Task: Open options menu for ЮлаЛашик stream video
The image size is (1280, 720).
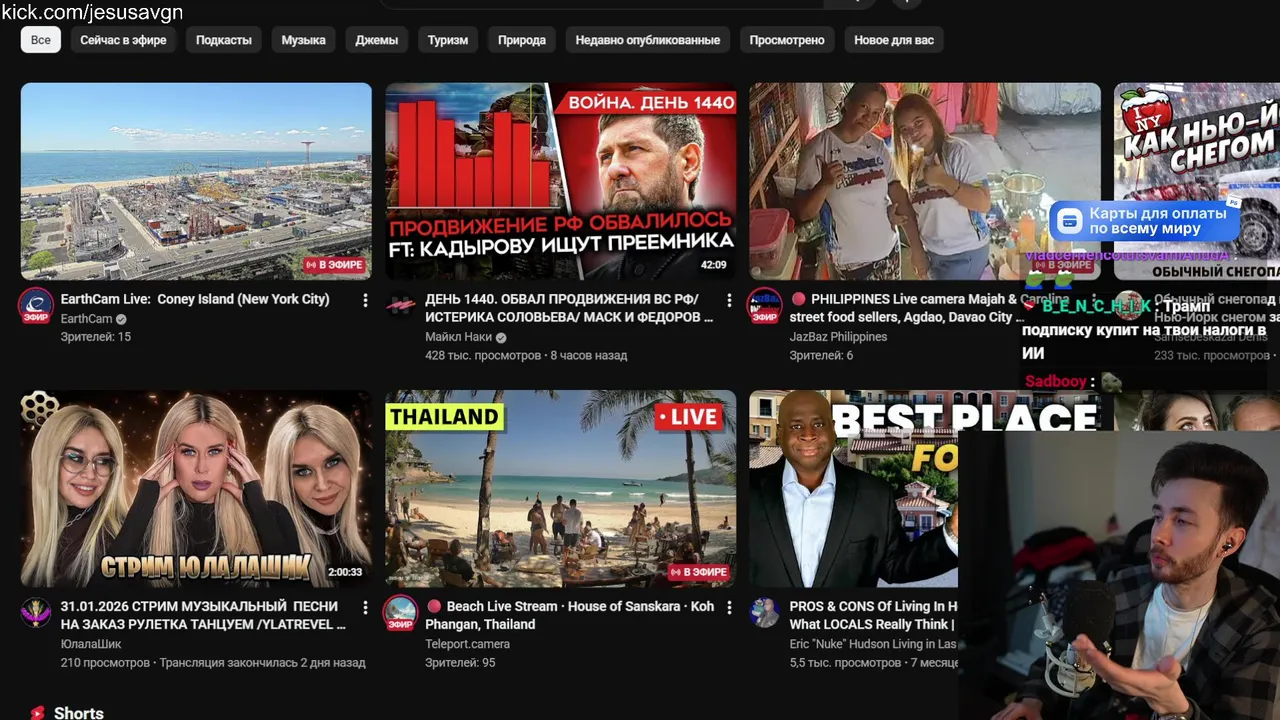Action: click(x=365, y=607)
